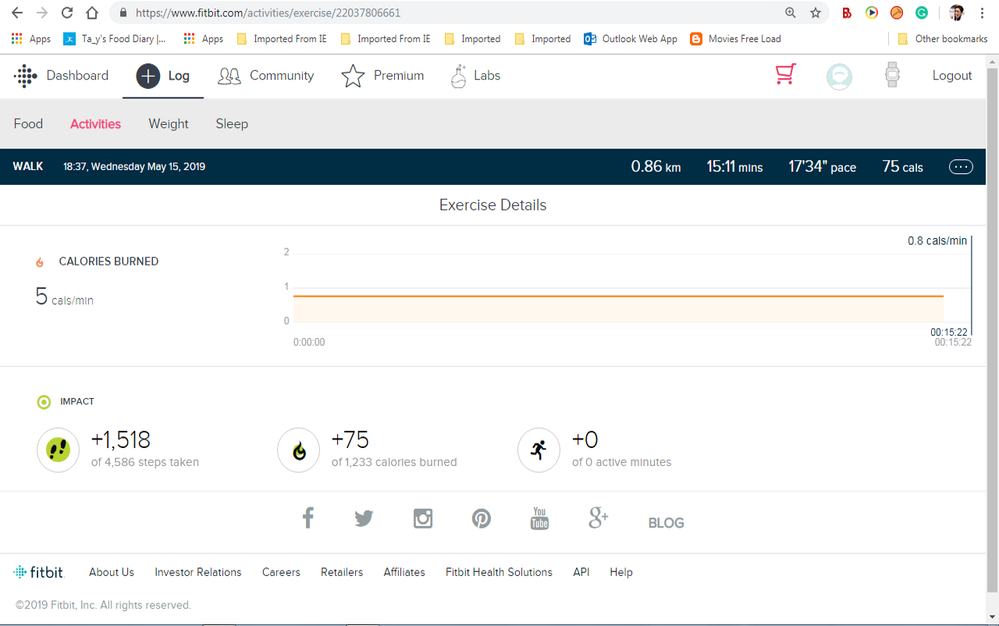The height and width of the screenshot is (626, 999).
Task: Open the Dashboard menu item
Action: (77, 75)
